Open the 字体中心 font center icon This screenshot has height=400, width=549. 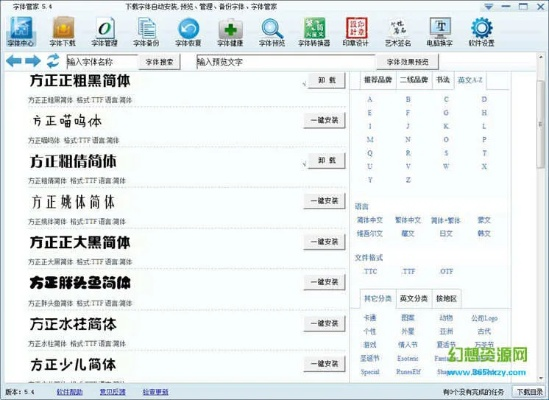[21, 31]
